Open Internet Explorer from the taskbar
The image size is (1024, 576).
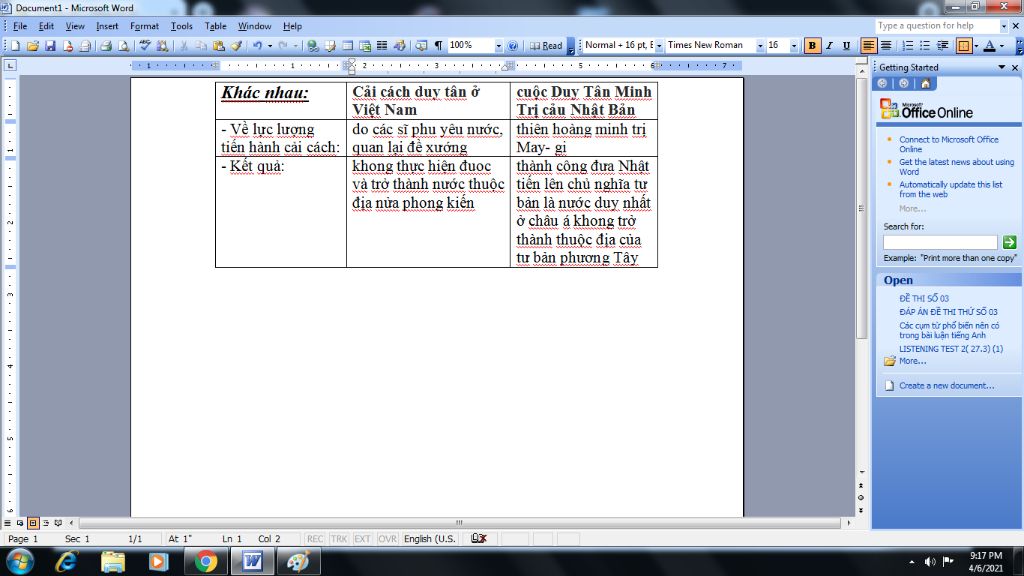(66, 562)
